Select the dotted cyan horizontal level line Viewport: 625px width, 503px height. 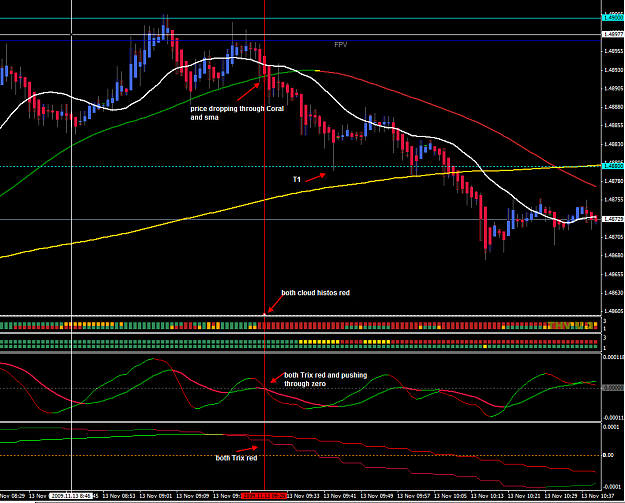tap(301, 166)
